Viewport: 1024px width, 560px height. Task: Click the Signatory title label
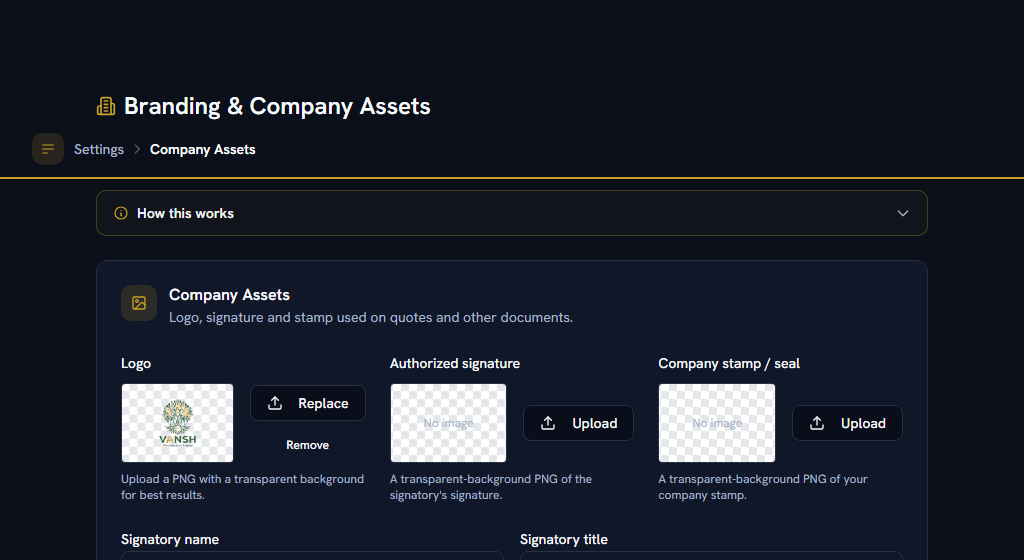tap(564, 540)
